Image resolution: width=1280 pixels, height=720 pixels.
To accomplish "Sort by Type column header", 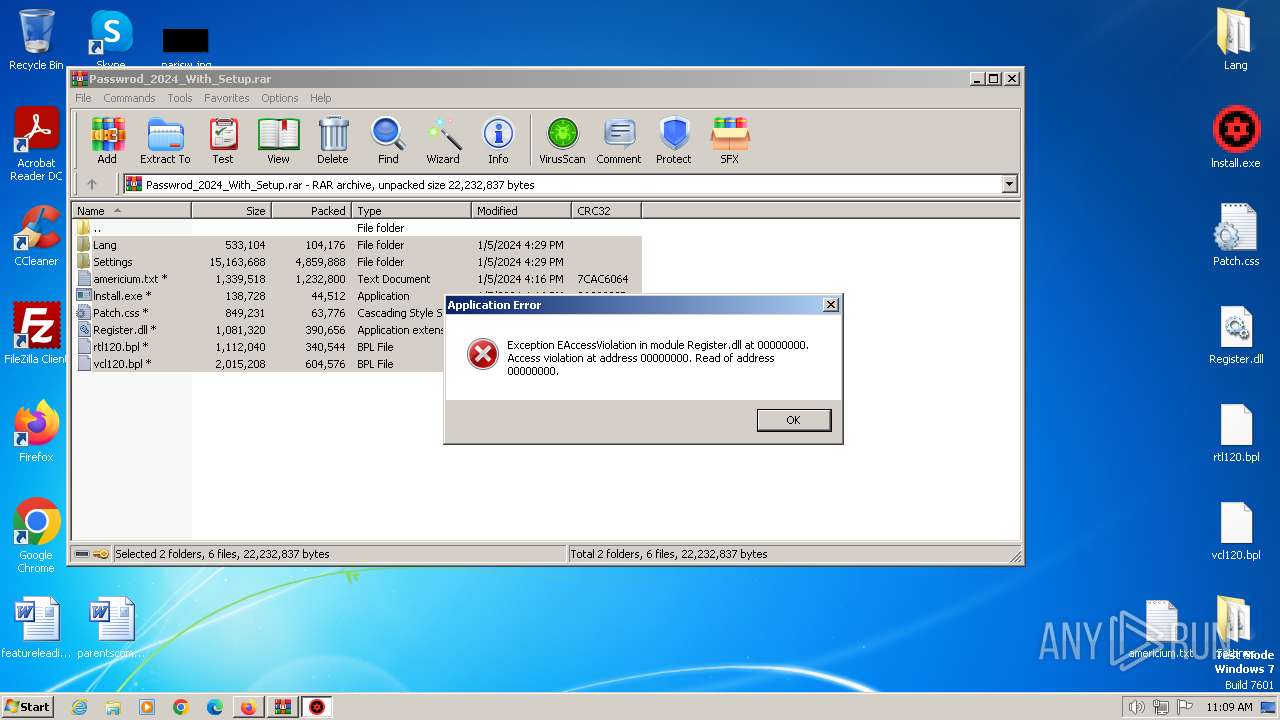I will coord(411,211).
